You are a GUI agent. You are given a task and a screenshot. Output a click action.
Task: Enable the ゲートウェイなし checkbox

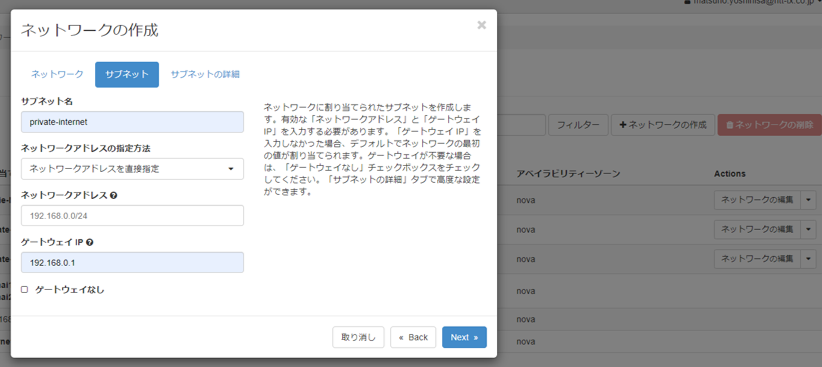click(x=25, y=289)
